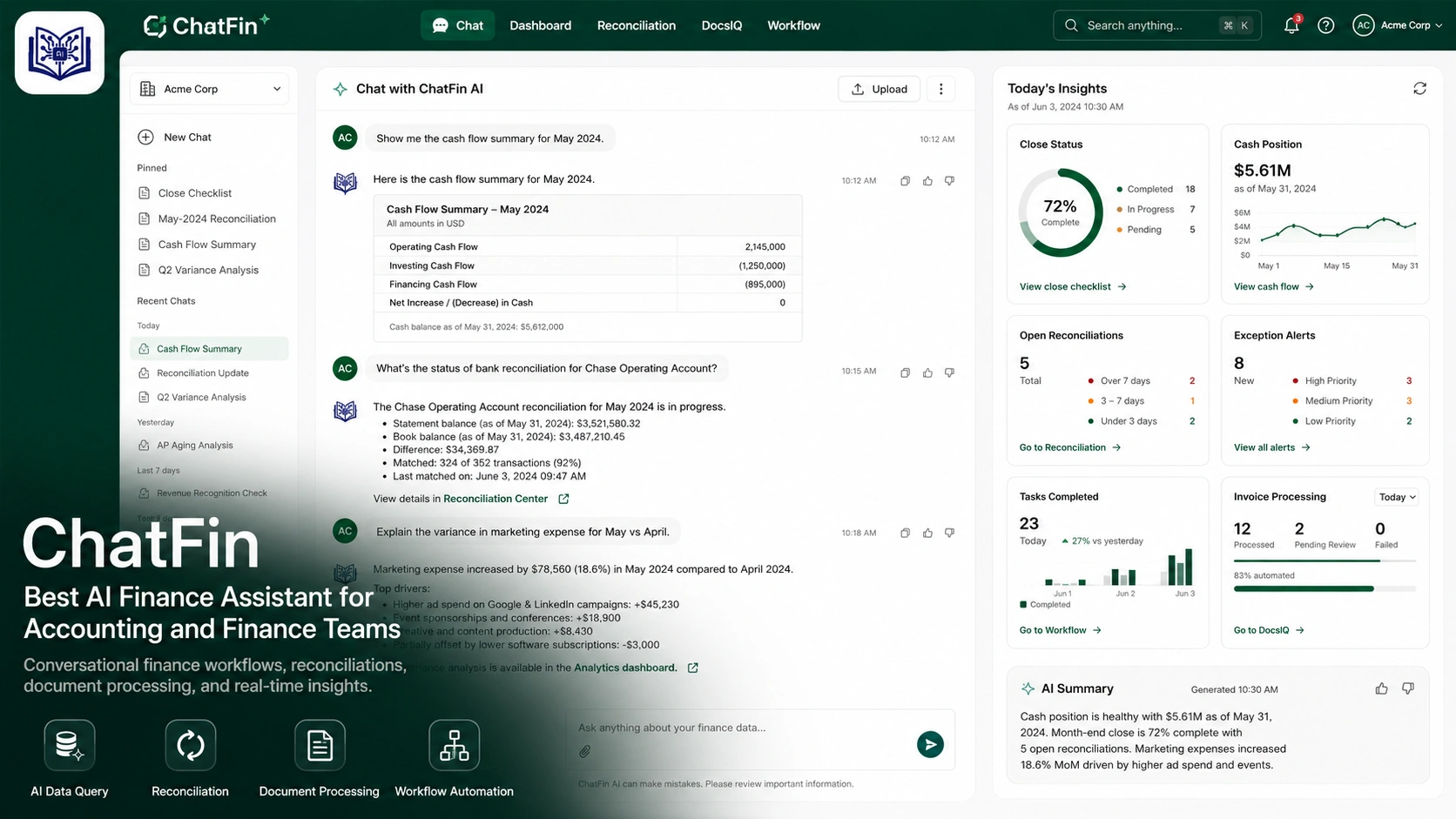
Task: Click the Tasks Completed bar chart
Action: pos(1107,571)
